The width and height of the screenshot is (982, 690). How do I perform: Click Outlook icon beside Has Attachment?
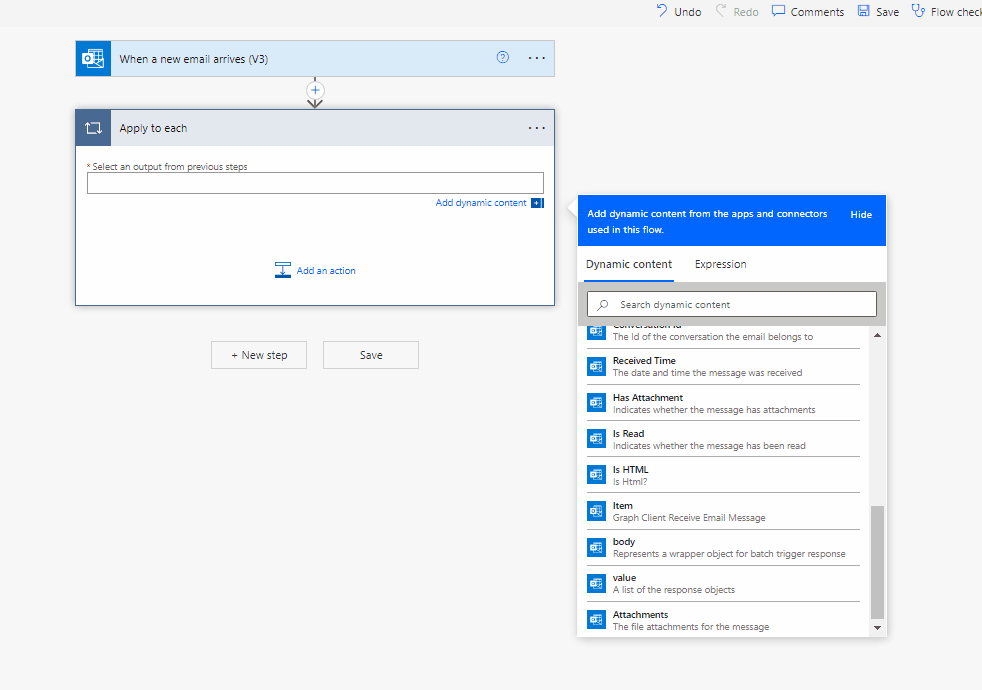pos(596,403)
